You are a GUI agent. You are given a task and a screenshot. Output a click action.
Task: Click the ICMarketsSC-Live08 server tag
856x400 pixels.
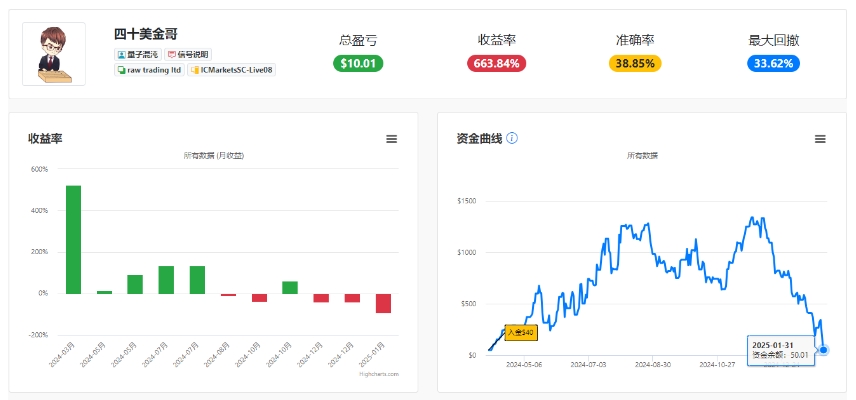tap(231, 70)
